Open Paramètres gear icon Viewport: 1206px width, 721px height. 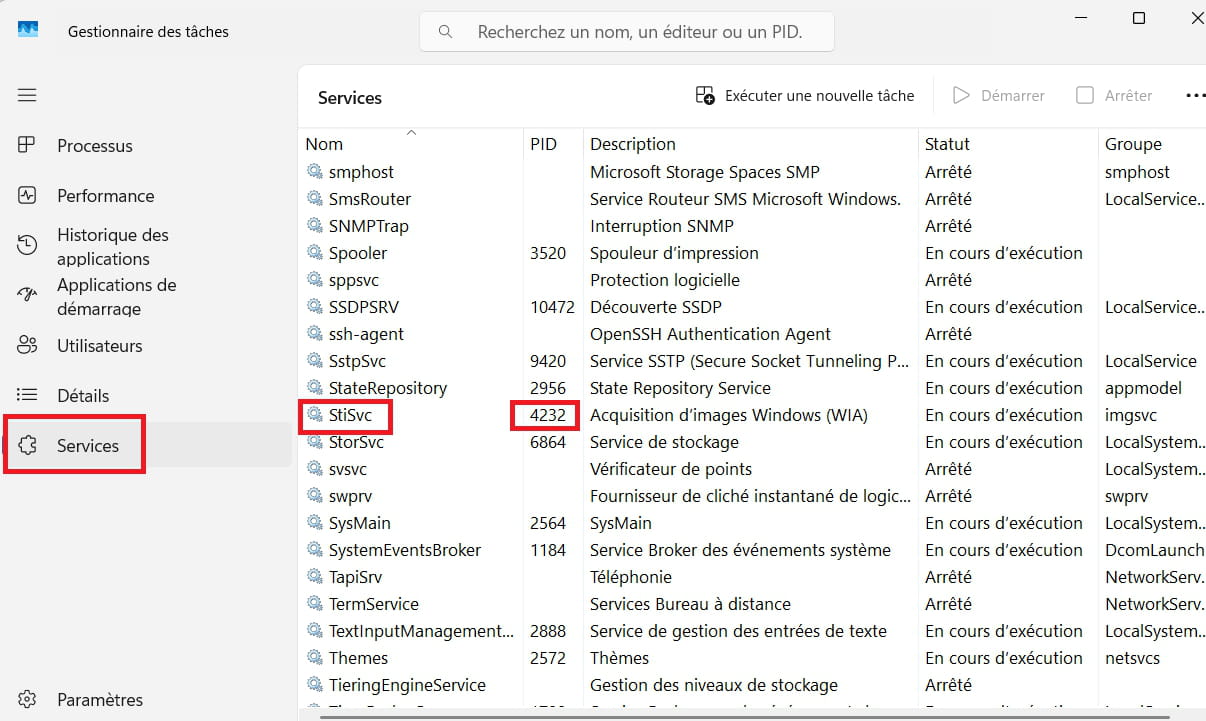point(27,699)
